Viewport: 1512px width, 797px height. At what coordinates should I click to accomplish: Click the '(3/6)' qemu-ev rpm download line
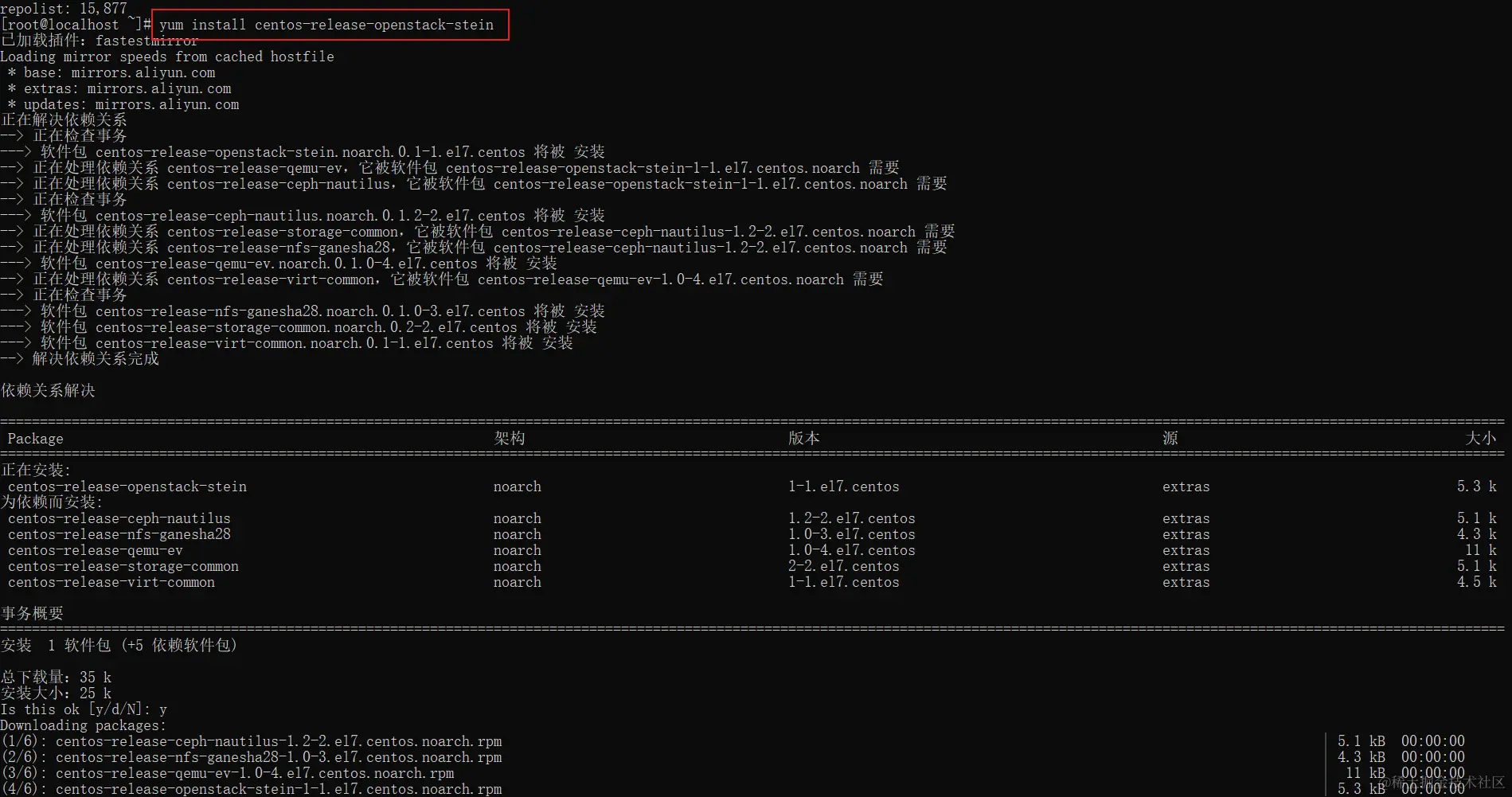[x=228, y=773]
